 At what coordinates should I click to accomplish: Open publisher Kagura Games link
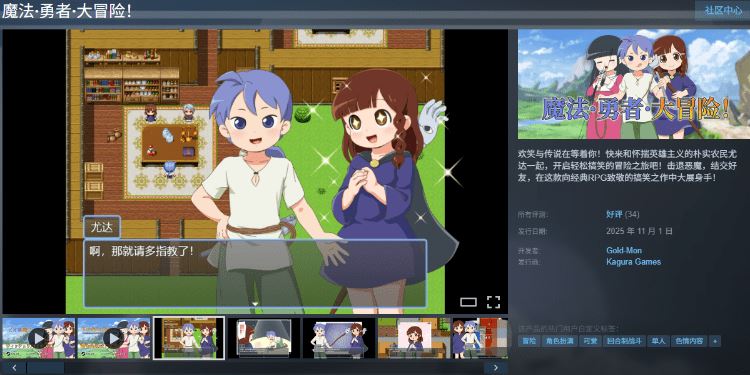[x=633, y=262]
